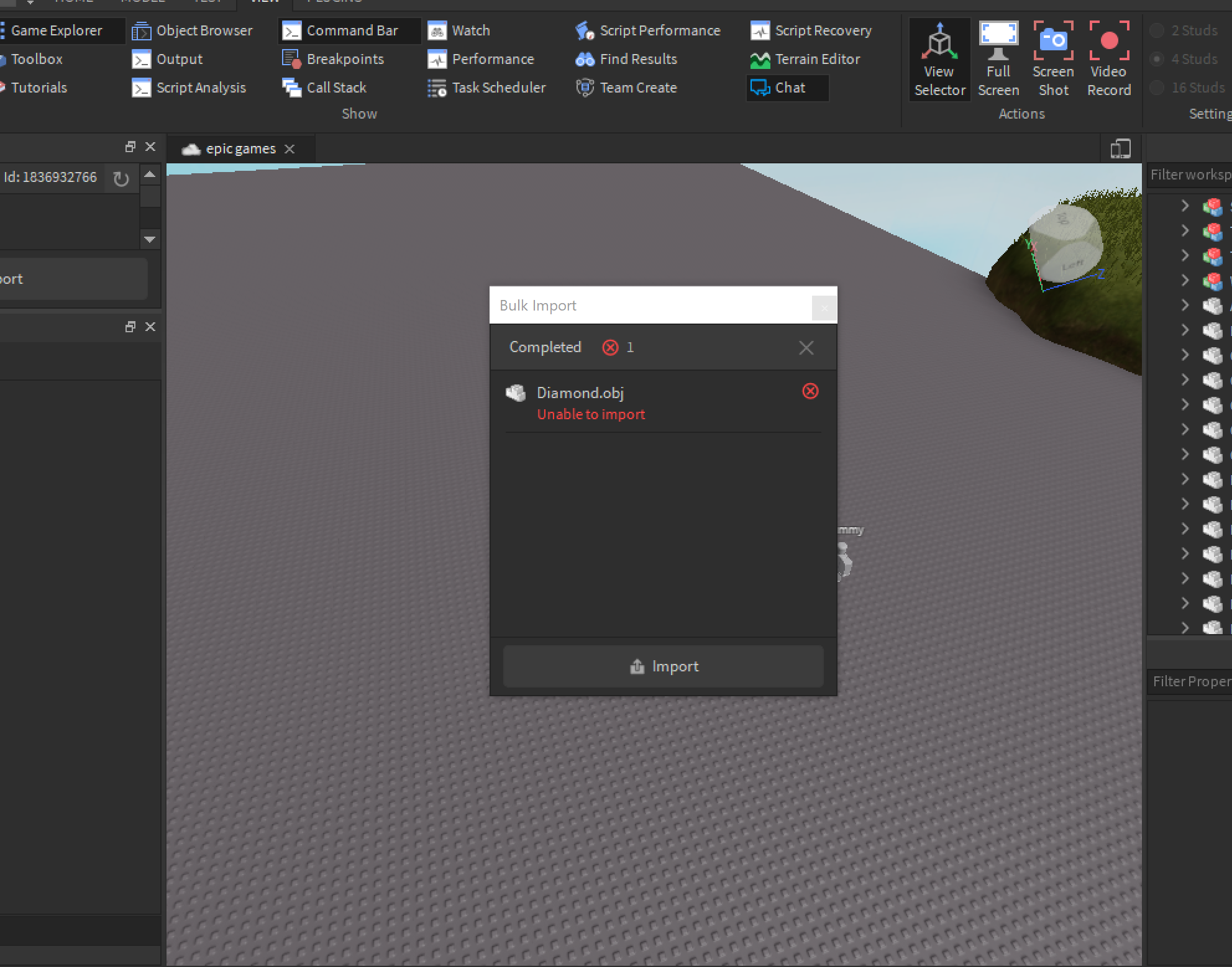Expand the first workspace tree item
Image resolution: width=1232 pixels, height=967 pixels.
point(1185,206)
